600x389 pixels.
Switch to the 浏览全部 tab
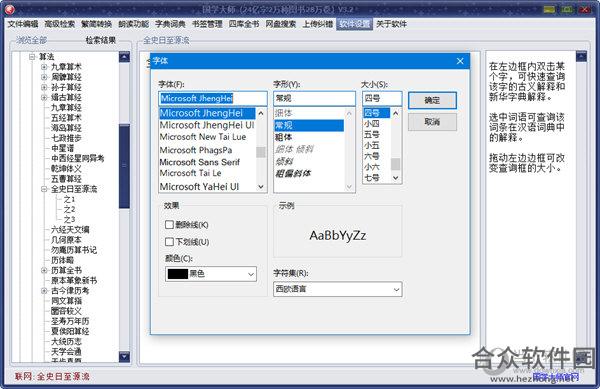click(31, 40)
